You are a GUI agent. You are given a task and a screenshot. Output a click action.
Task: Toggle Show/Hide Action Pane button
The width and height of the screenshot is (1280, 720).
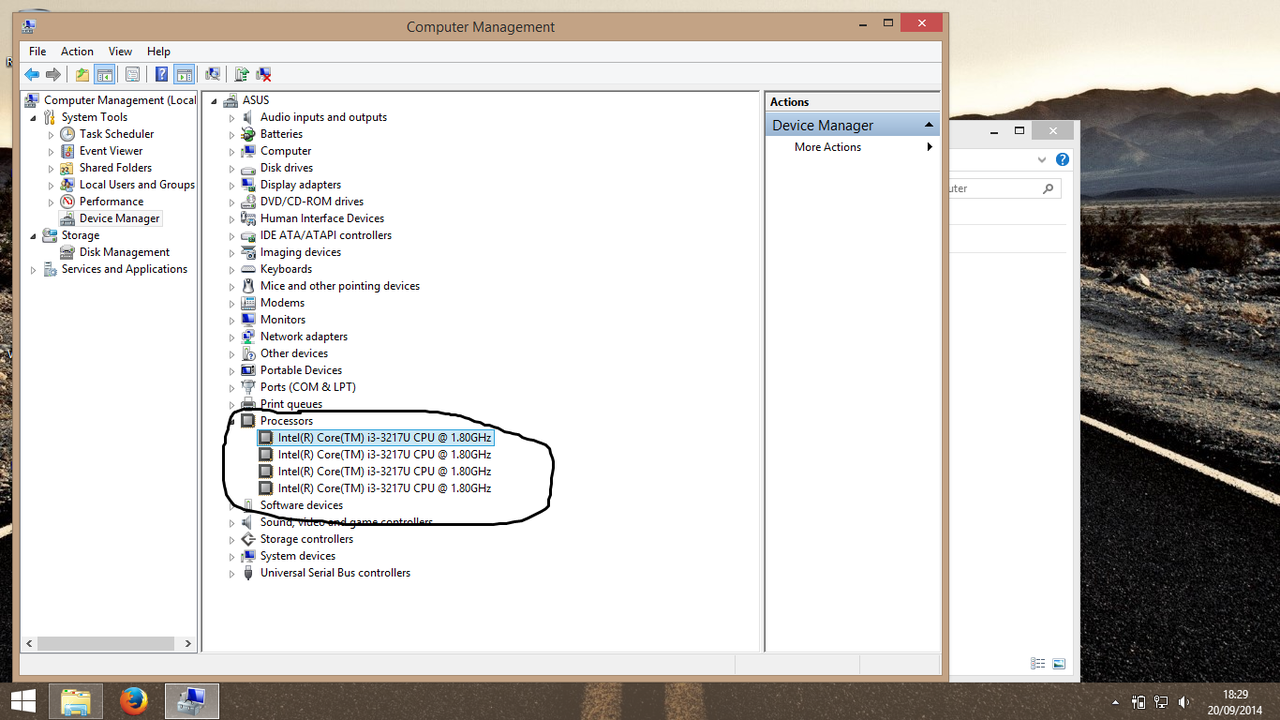click(x=183, y=74)
